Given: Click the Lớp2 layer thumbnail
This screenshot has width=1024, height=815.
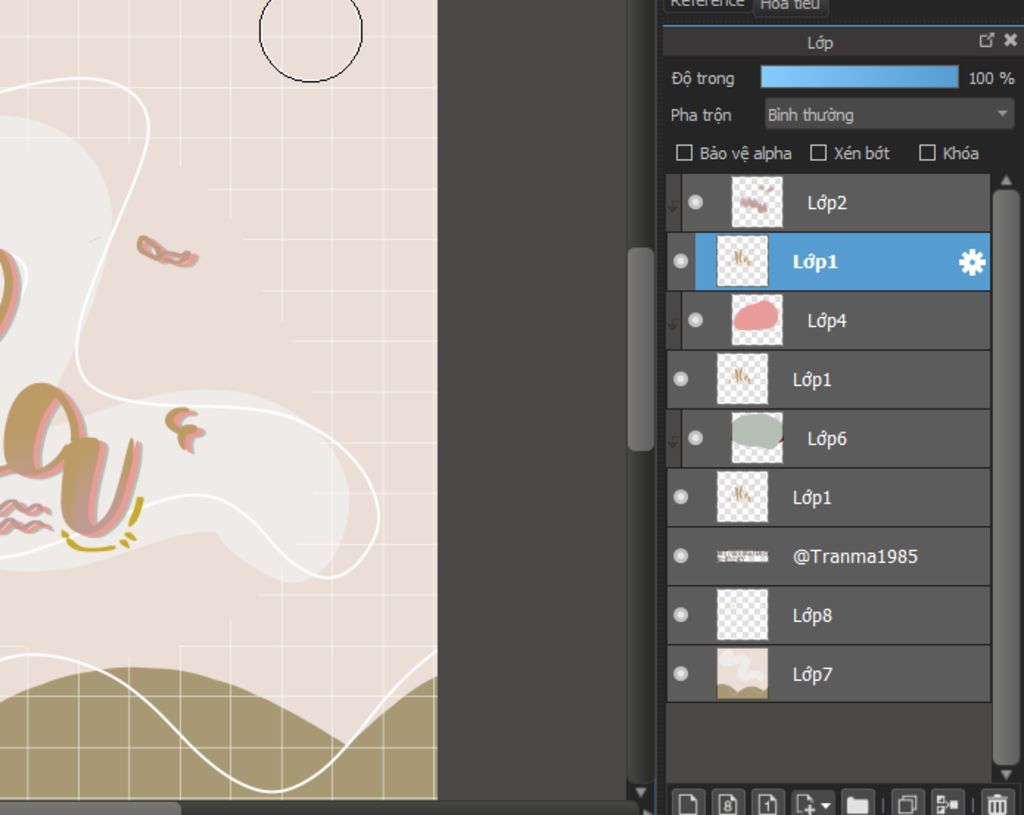Looking at the screenshot, I should click(x=757, y=202).
